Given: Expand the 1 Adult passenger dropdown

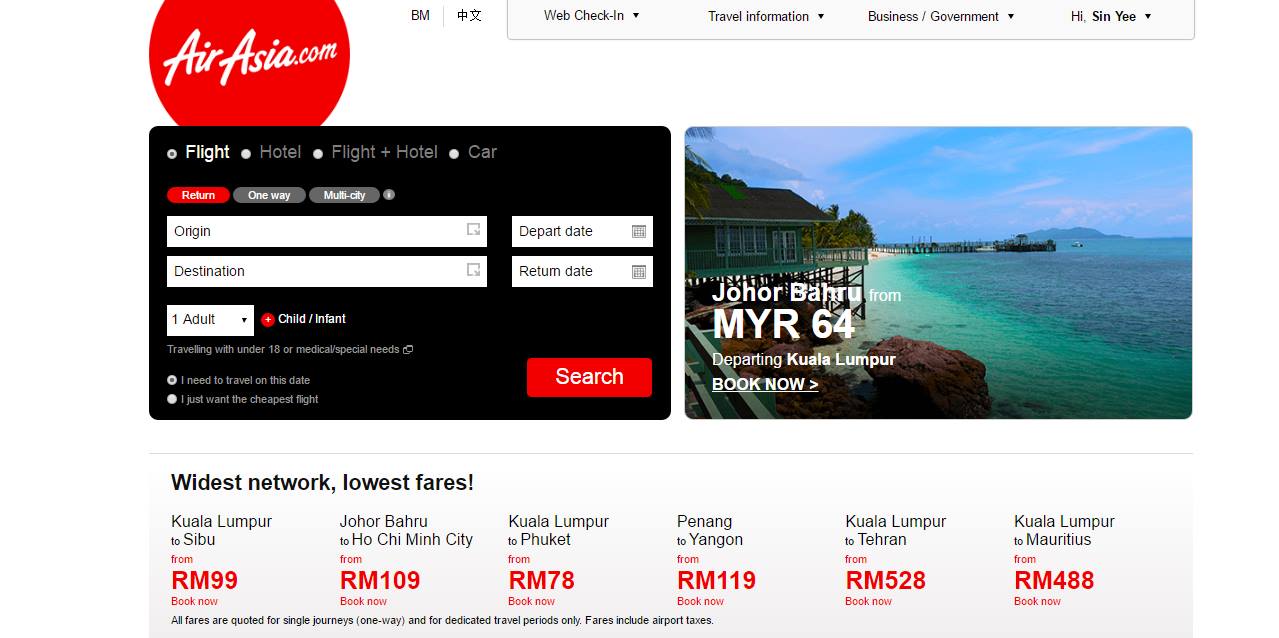Looking at the screenshot, I should pyautogui.click(x=210, y=320).
